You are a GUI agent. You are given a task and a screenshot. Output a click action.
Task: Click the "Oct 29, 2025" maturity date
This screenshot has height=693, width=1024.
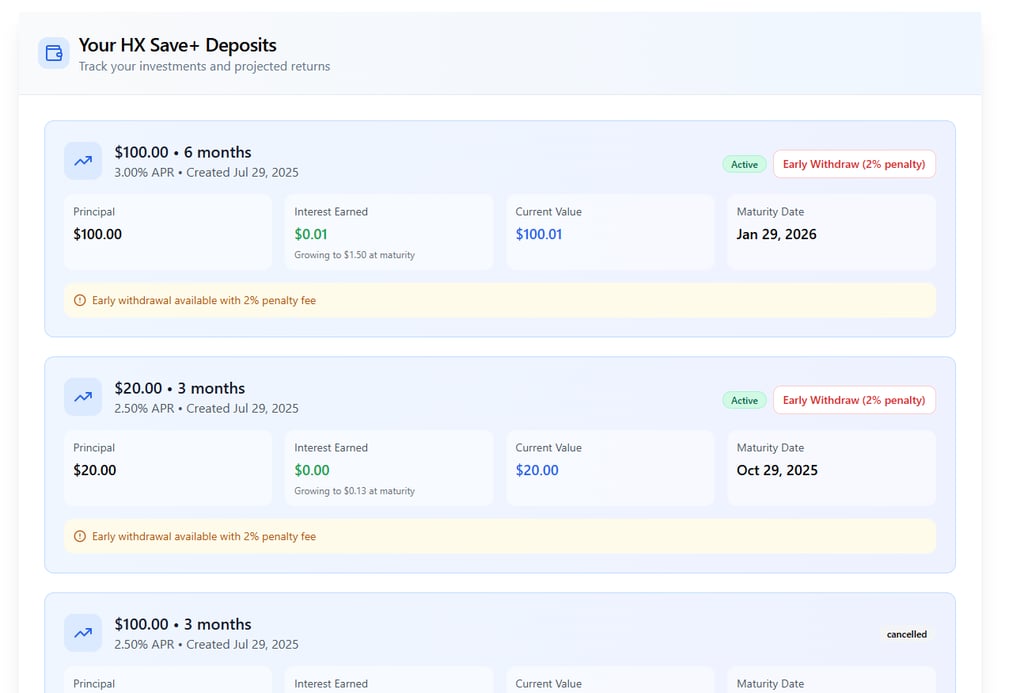pos(777,470)
